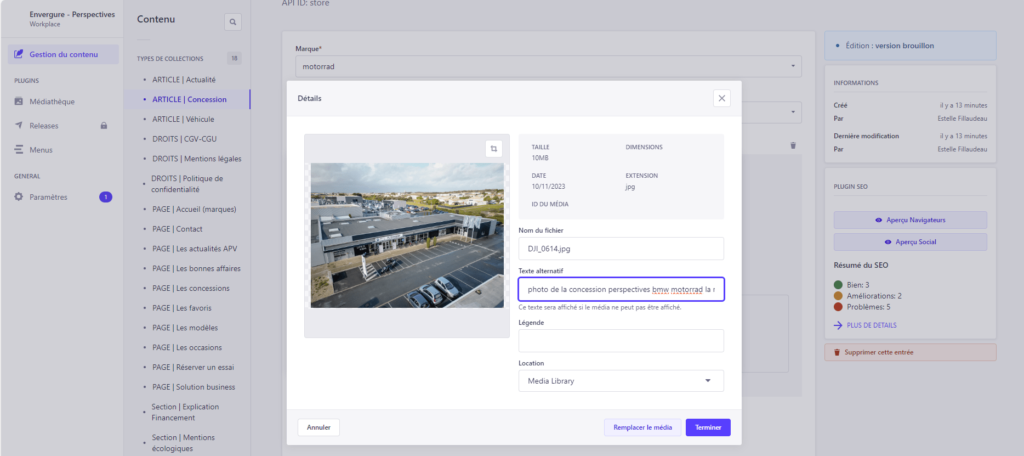Select ARTICLE | Véhicule collection
This screenshot has height=456, width=1024.
tap(183, 119)
